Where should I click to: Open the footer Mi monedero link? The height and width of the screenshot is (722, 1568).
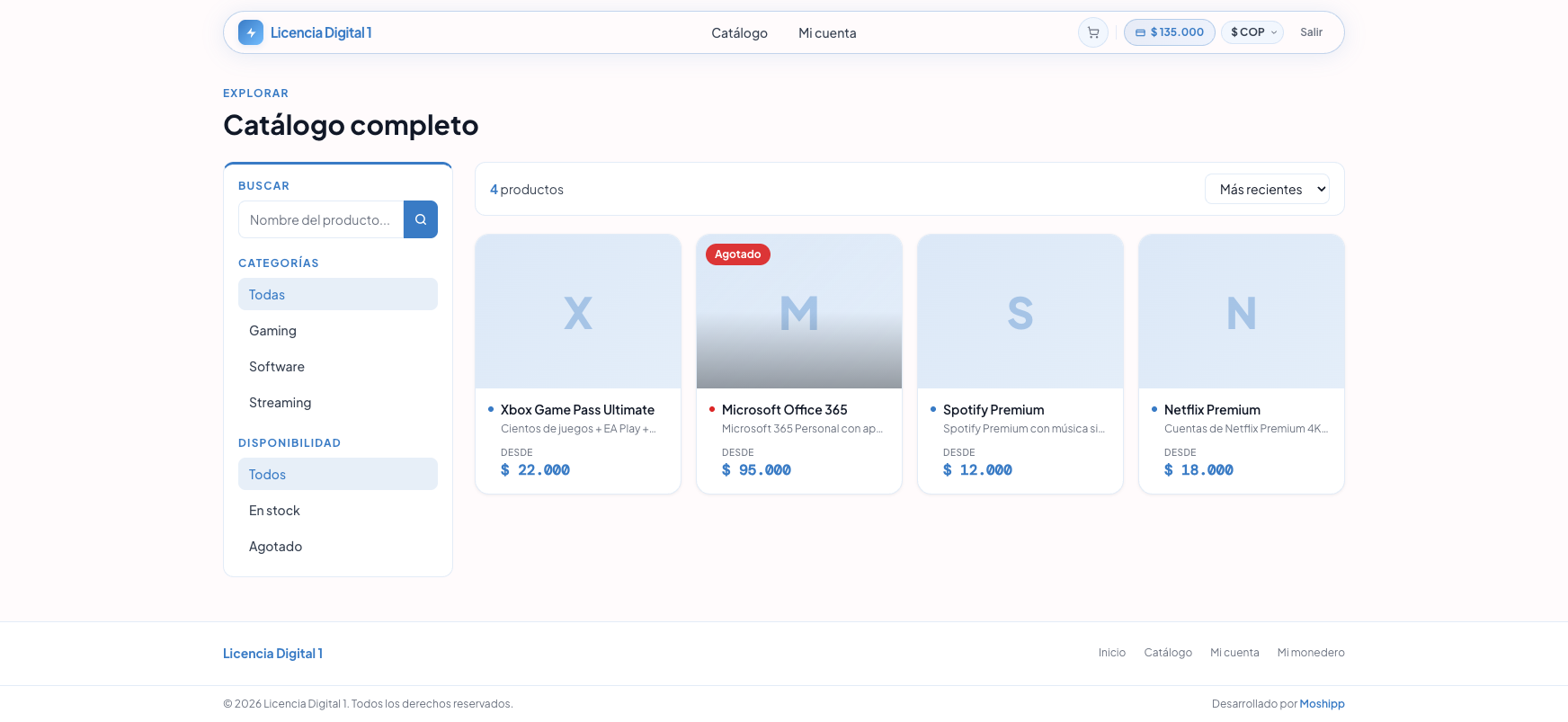[x=1311, y=653]
